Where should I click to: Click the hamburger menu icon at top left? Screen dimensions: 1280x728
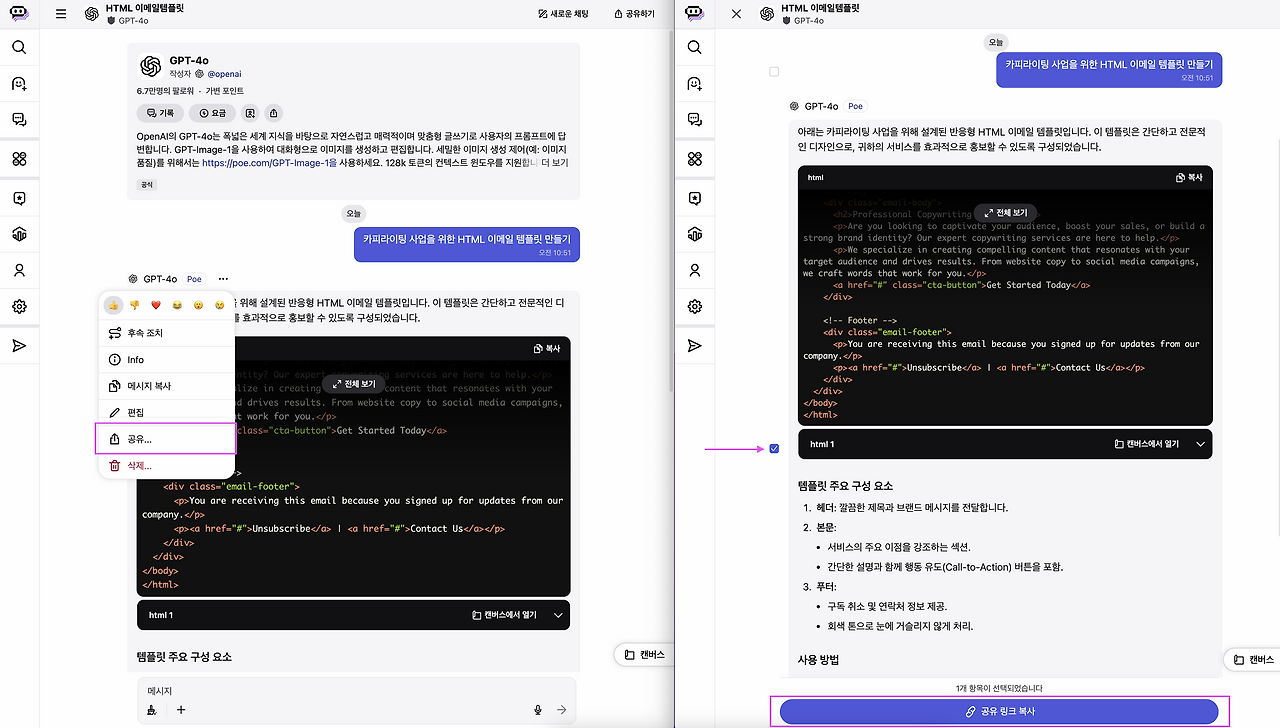[61, 14]
